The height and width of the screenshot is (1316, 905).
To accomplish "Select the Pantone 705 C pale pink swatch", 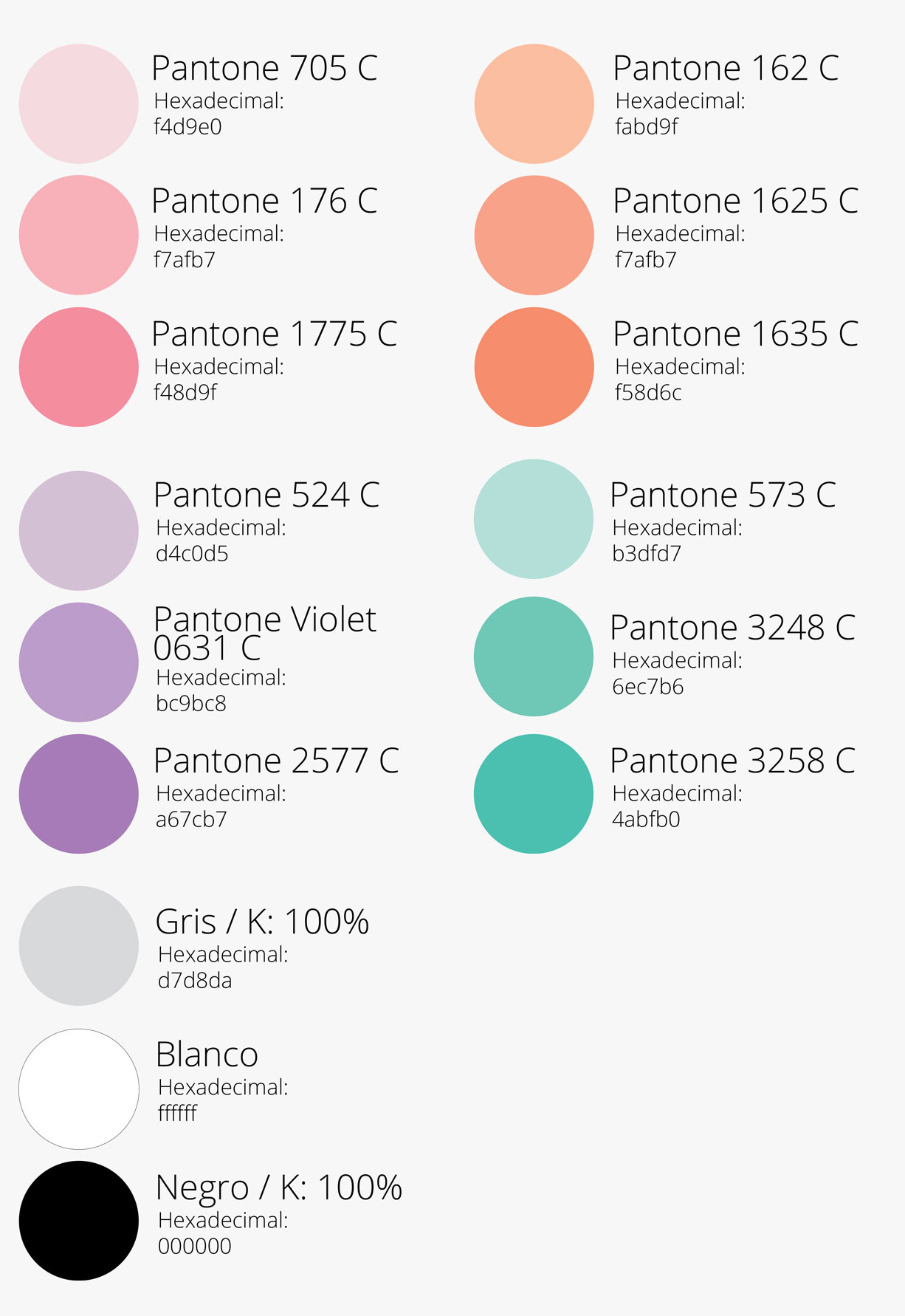I will click(x=79, y=103).
